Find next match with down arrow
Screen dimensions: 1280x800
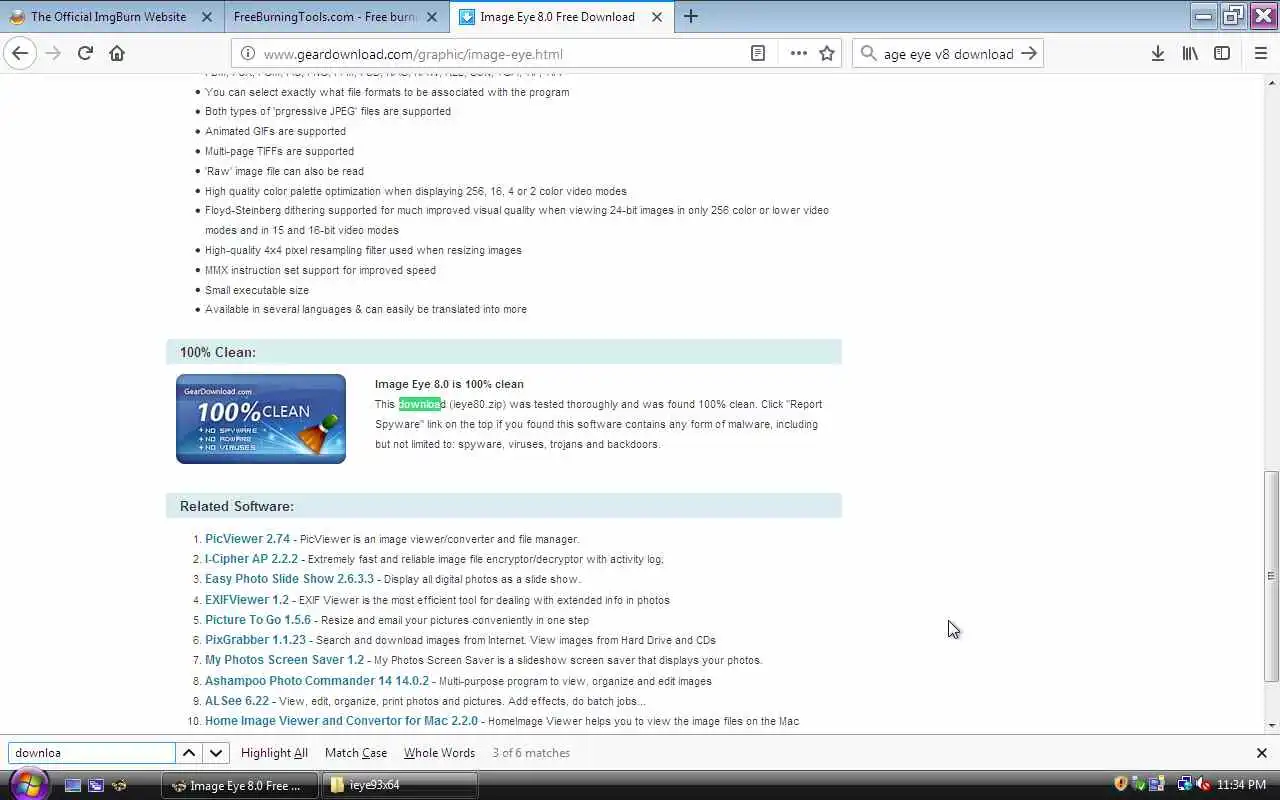(x=215, y=753)
